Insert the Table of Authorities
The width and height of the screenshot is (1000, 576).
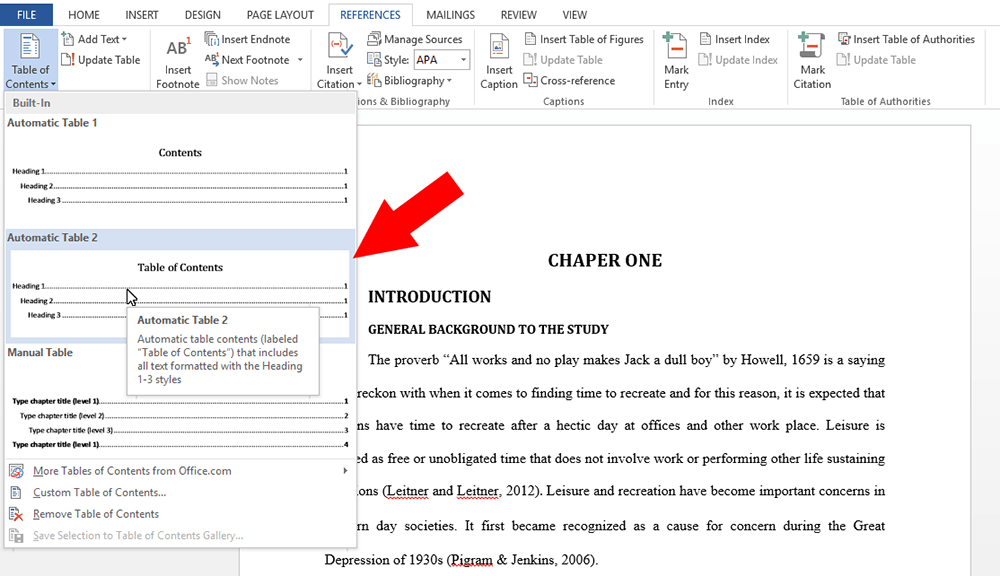[x=906, y=39]
